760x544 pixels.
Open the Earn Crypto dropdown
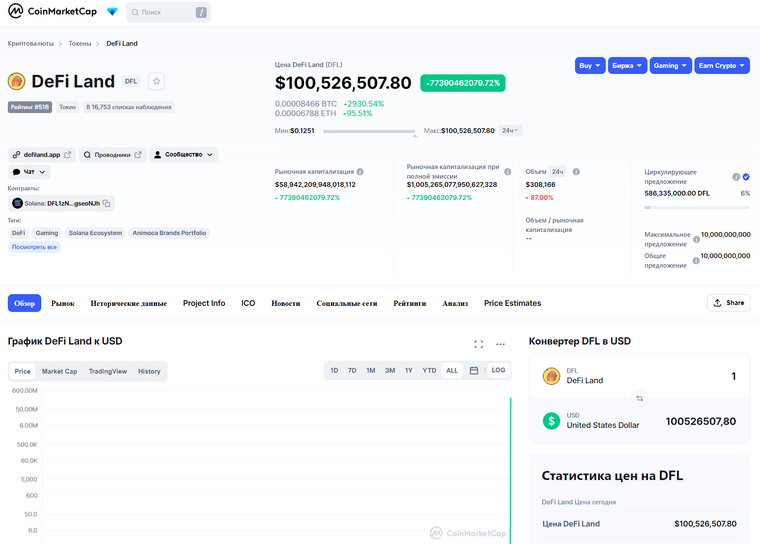[722, 65]
